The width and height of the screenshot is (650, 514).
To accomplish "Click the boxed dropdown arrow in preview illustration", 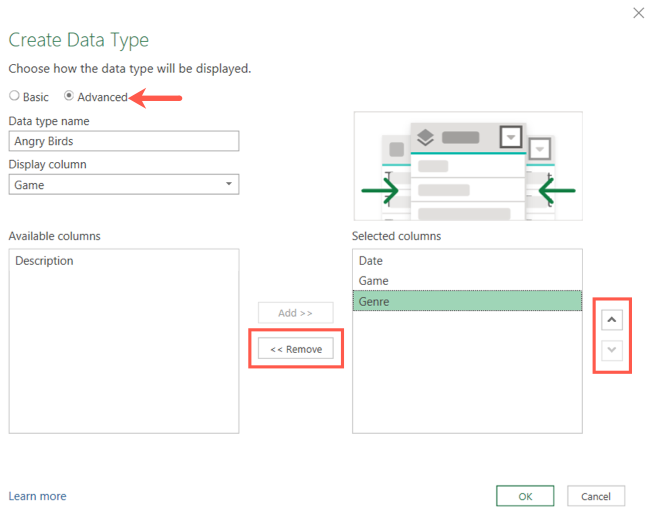I will [510, 137].
